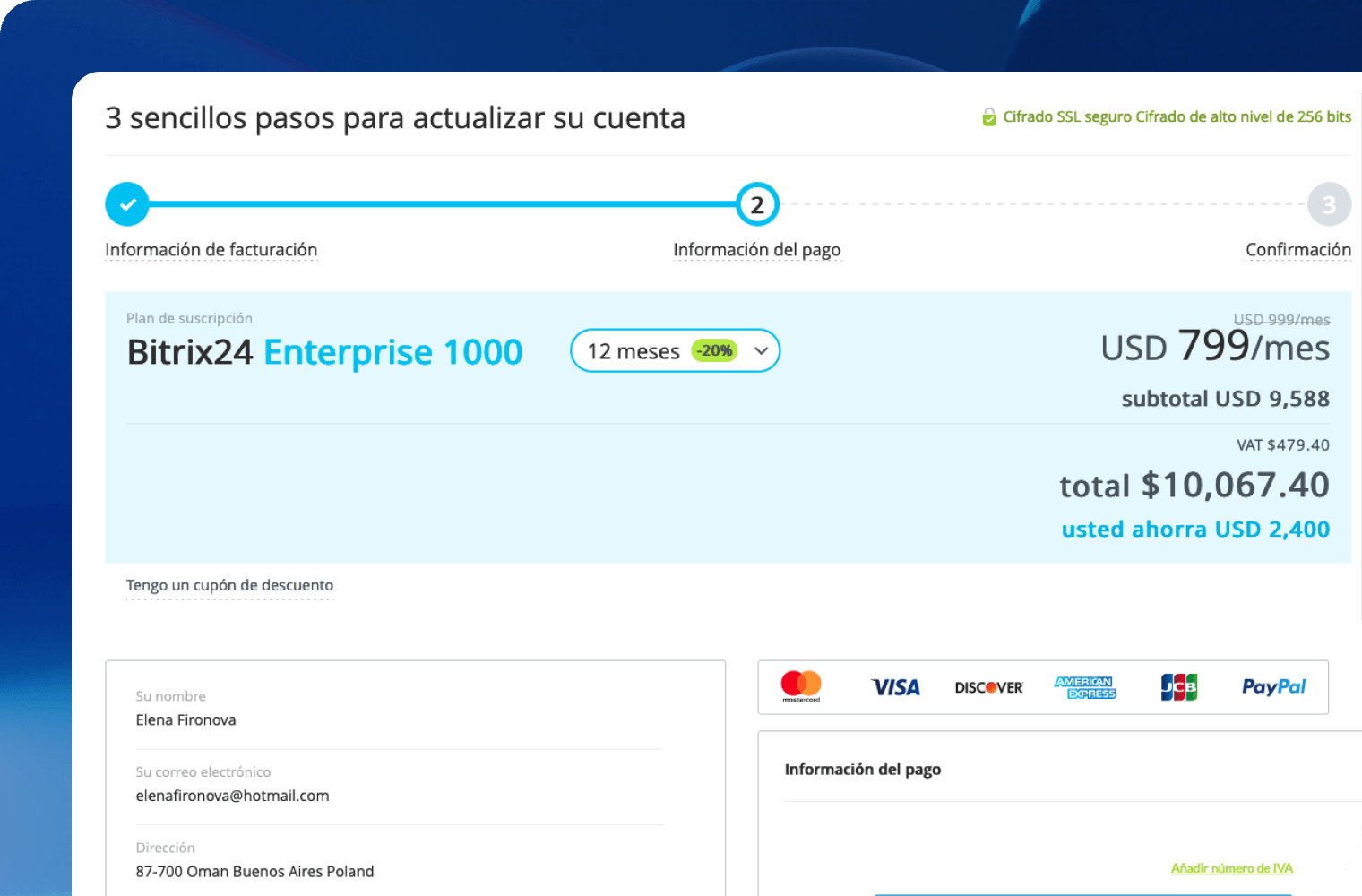Image resolution: width=1362 pixels, height=896 pixels.
Task: Click the Mastercard payment icon
Action: (x=800, y=686)
